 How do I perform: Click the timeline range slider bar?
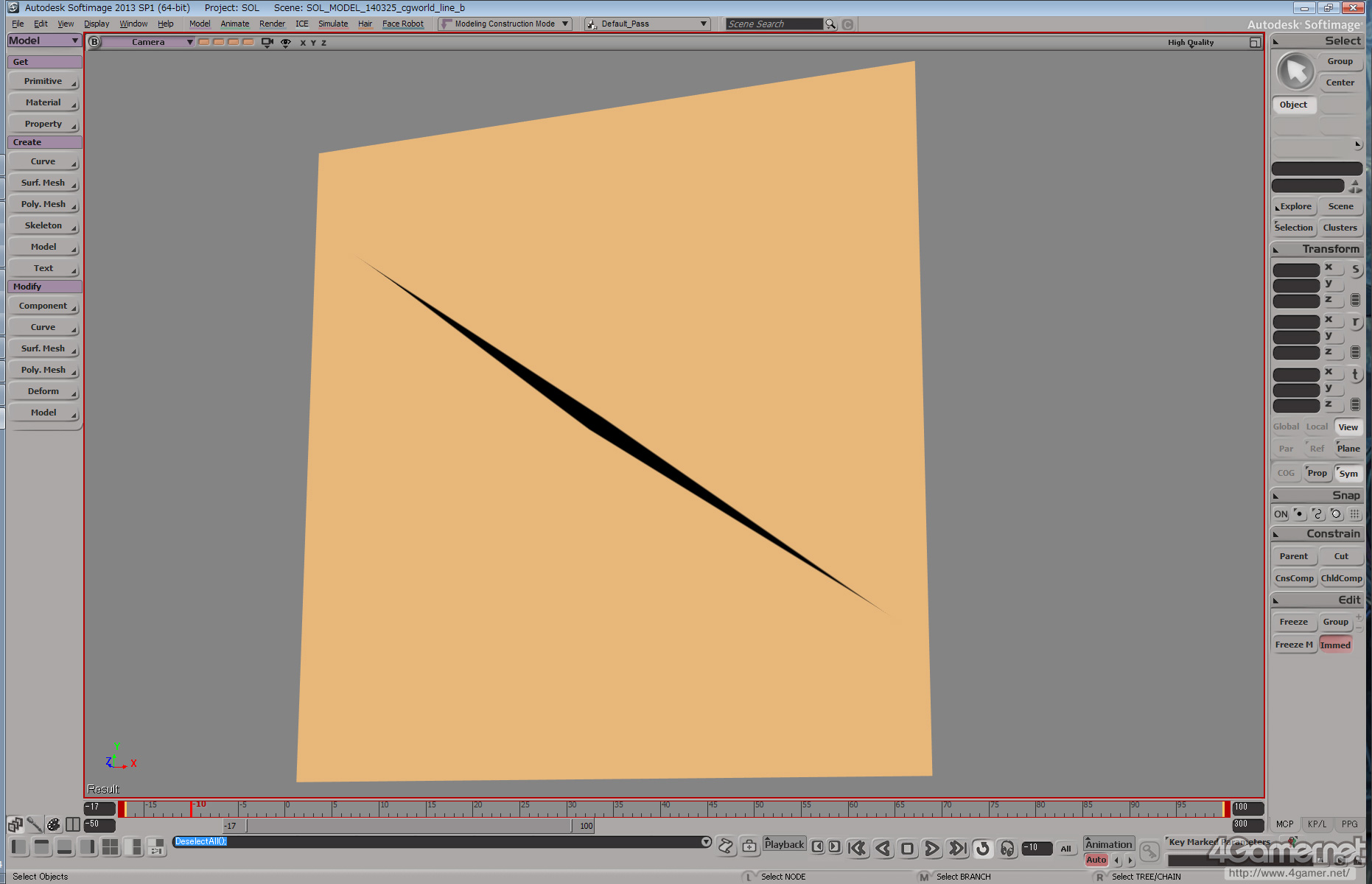pos(409,826)
